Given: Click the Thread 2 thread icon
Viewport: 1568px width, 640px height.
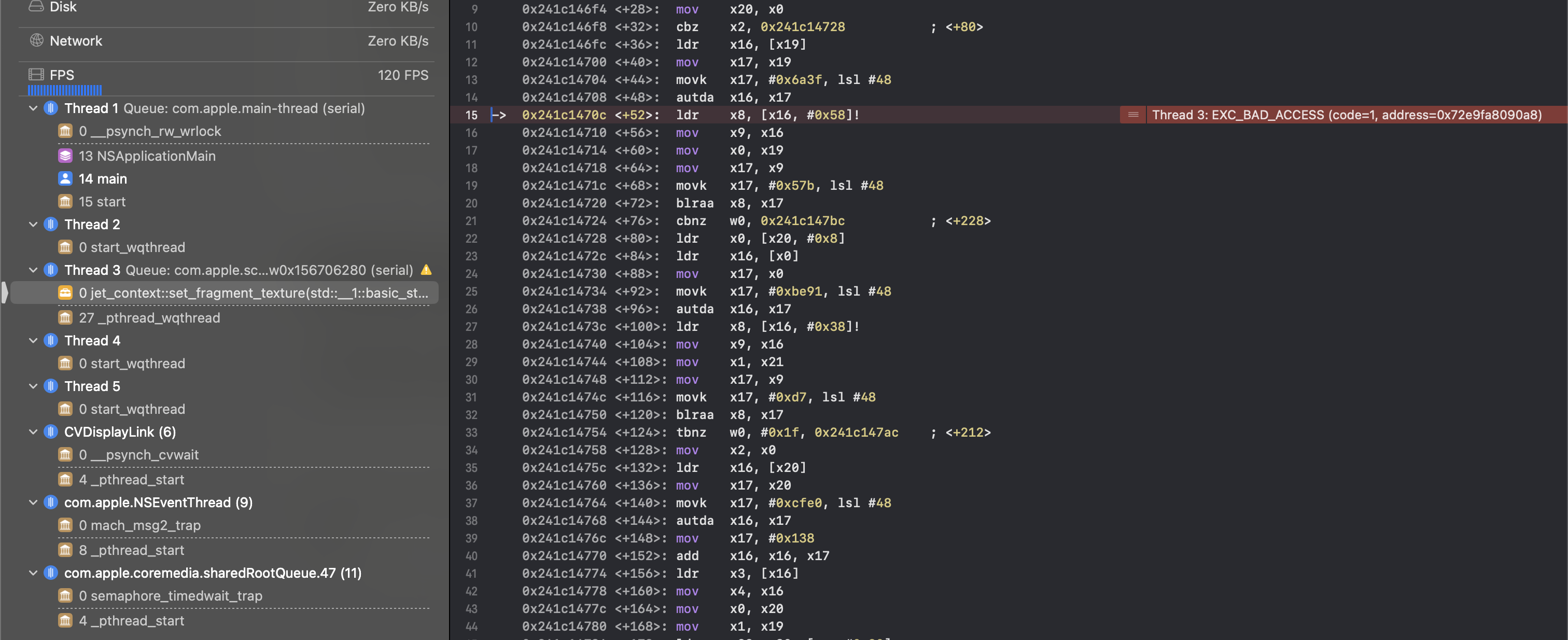Looking at the screenshot, I should [51, 224].
